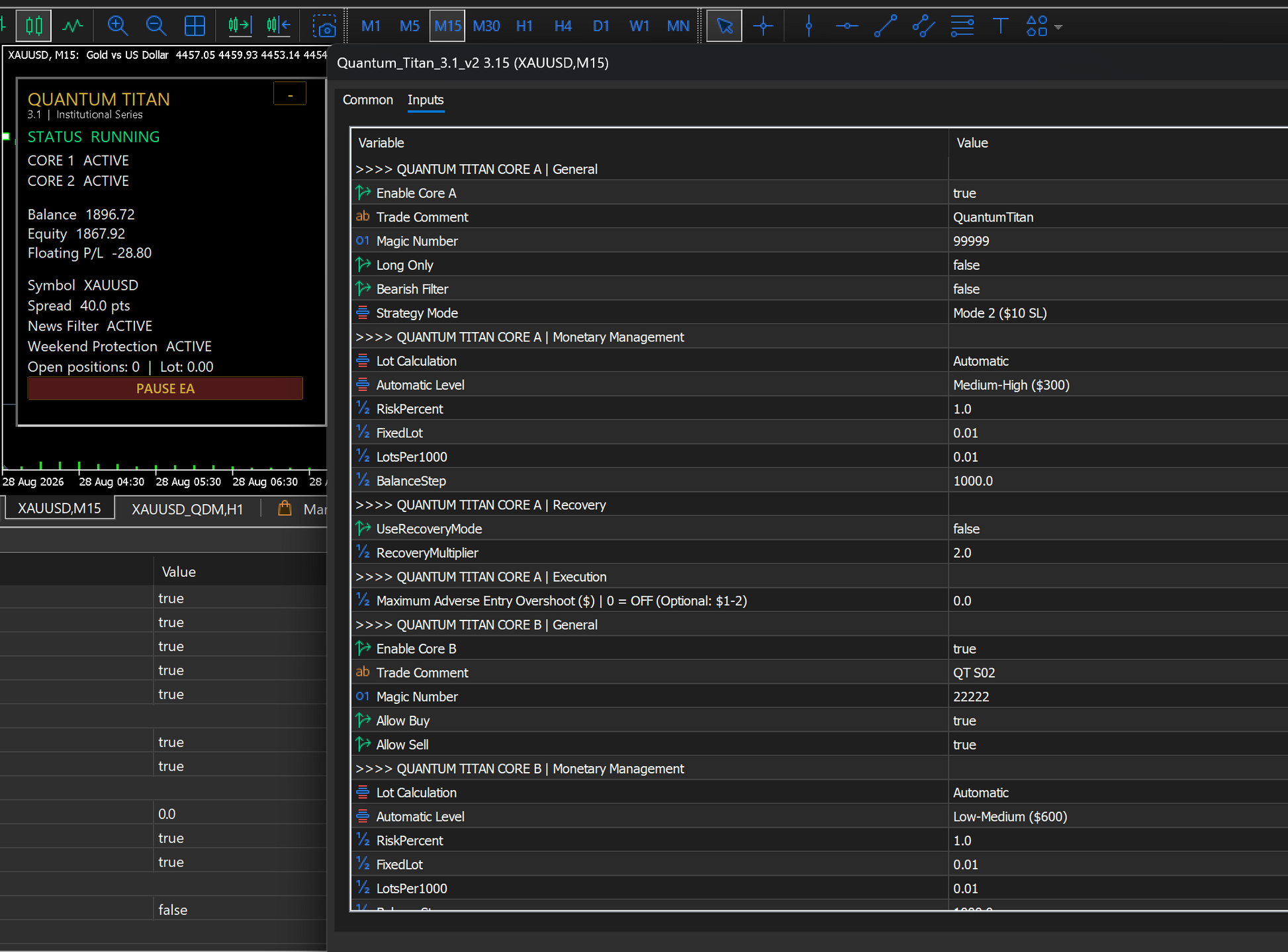Pause the EA with PAUSE EA button
The width and height of the screenshot is (1288, 952).
tap(165, 388)
